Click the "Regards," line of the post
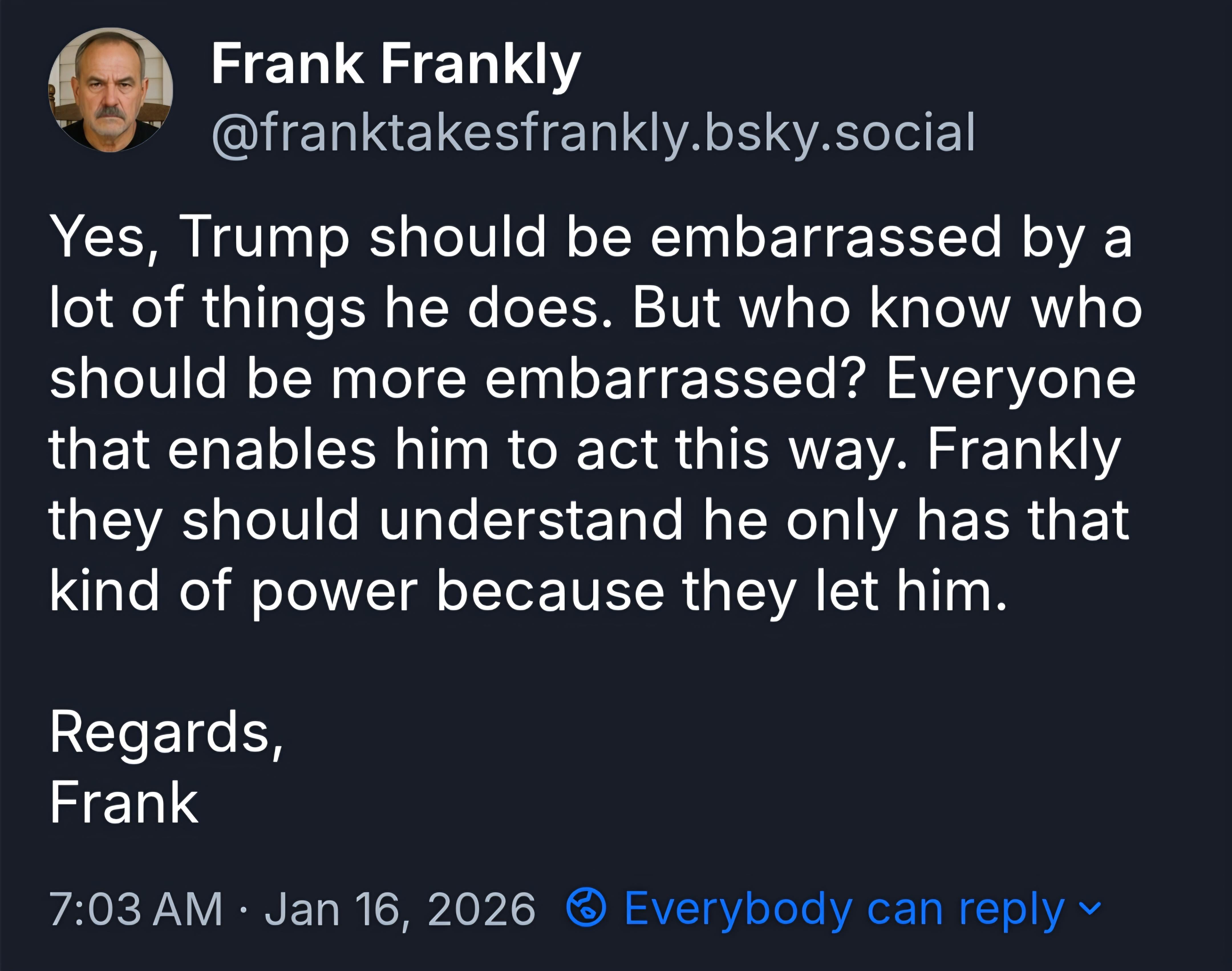This screenshot has width=1232, height=971. point(166,733)
